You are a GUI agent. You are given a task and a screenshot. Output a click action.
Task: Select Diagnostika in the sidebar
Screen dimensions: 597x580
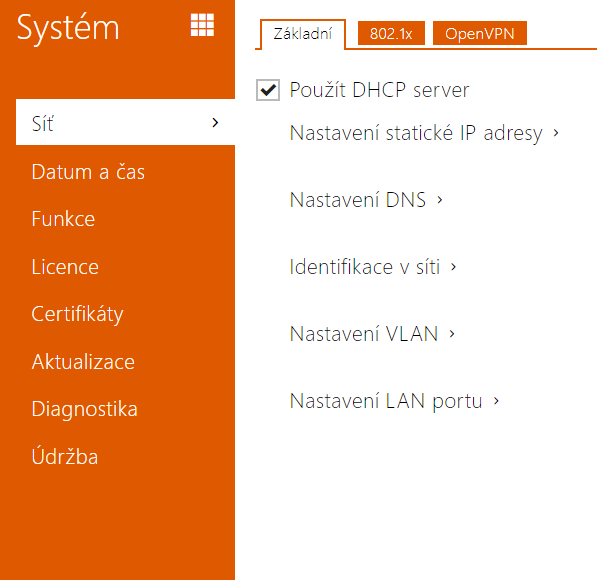(x=85, y=409)
